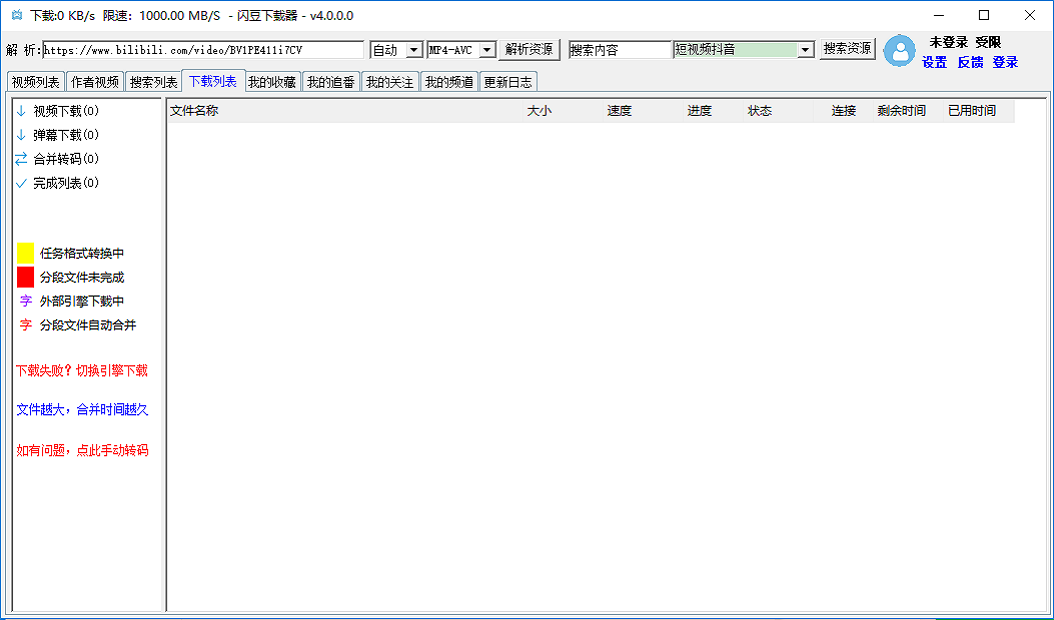1054x620 pixels.
Task: Click 如有问题，点此手动转码 link
Action: pyautogui.click(x=80, y=449)
